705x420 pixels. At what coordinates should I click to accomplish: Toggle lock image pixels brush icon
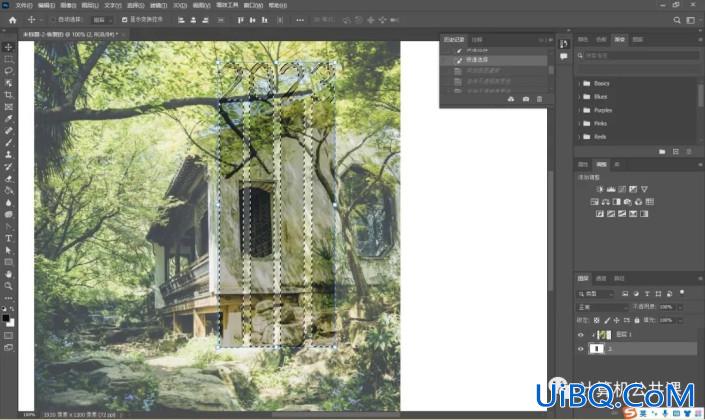coord(607,321)
